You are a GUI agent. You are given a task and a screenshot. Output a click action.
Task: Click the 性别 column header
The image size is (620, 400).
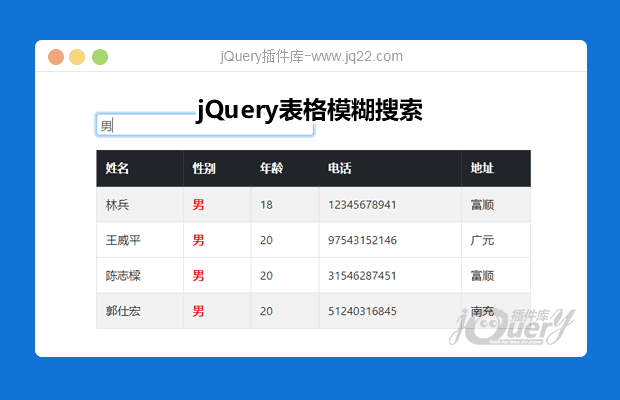click(204, 168)
